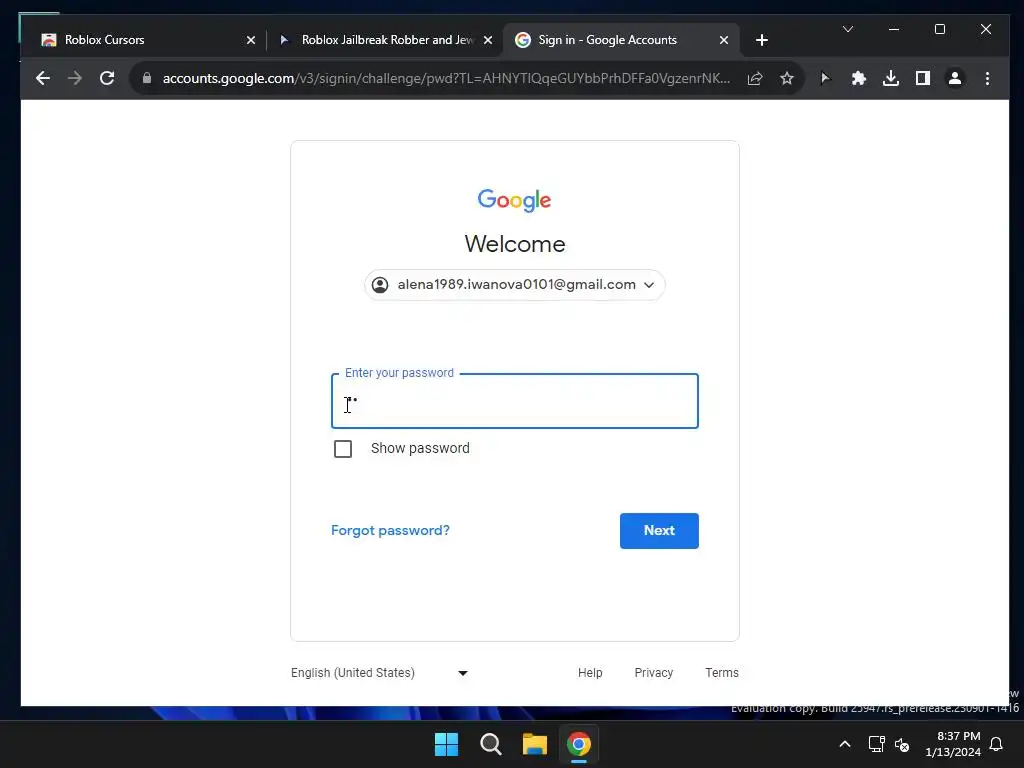Open the notifications bell icon
Screen dimensions: 1024x768
point(997,744)
